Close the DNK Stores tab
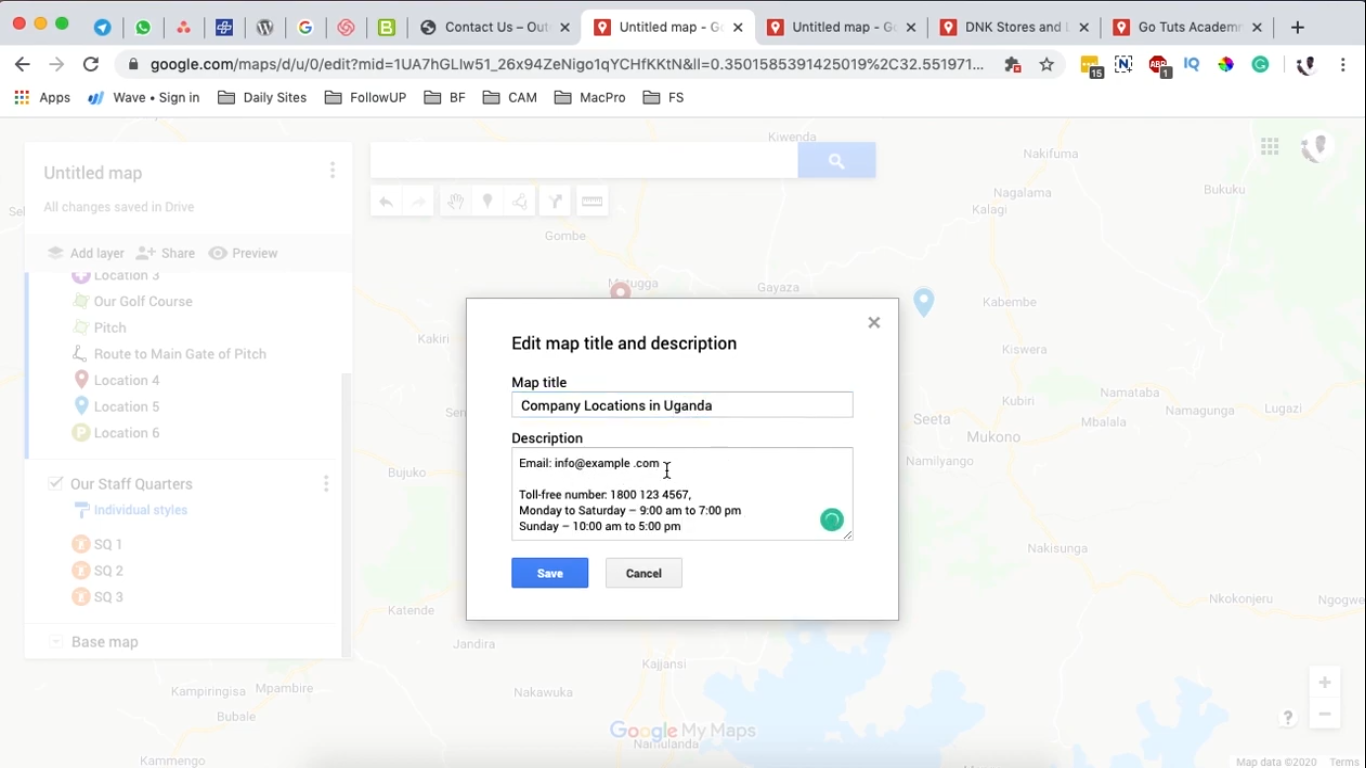 (x=1084, y=27)
